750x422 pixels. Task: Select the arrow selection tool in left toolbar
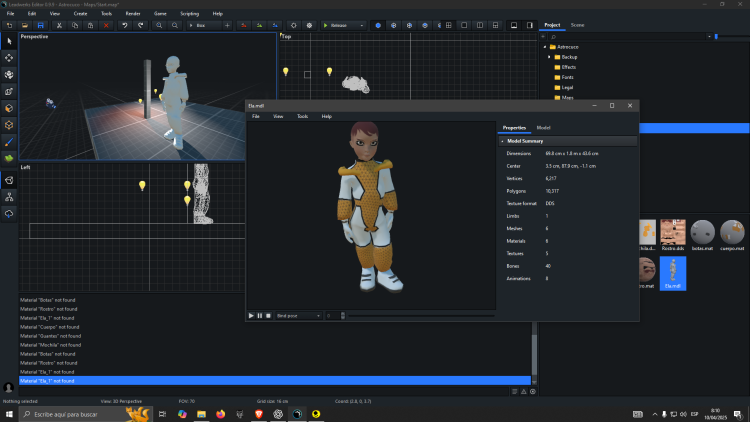[x=9, y=40]
